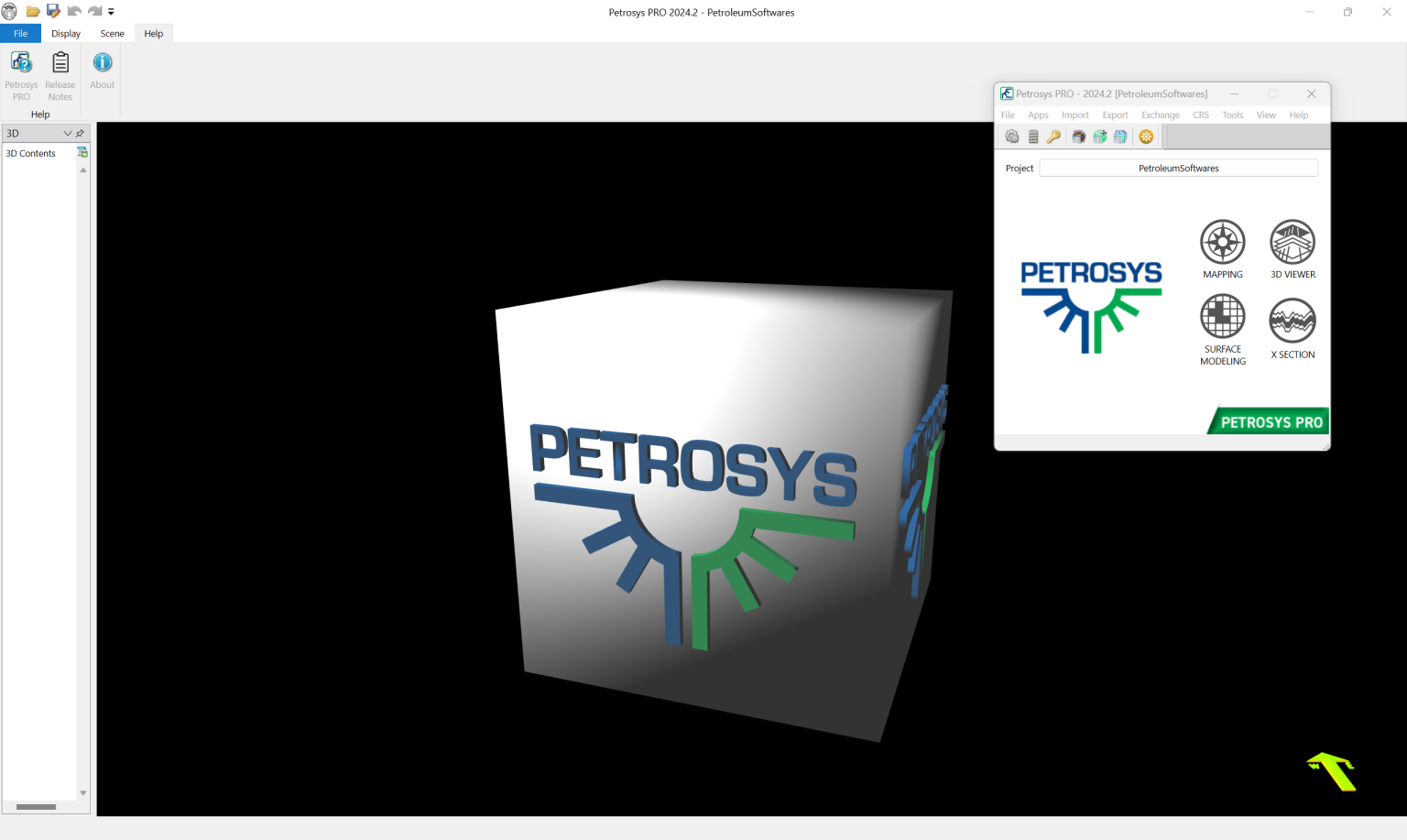Open the Exchange menu in Petrosys launcher
Screen dimensions: 1407x840
pyautogui.click(x=1161, y=115)
